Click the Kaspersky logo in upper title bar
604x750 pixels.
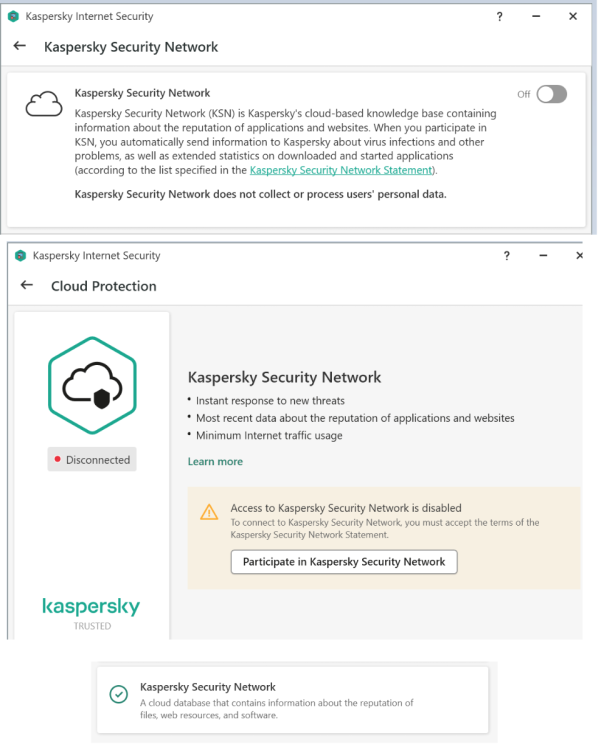click(13, 17)
